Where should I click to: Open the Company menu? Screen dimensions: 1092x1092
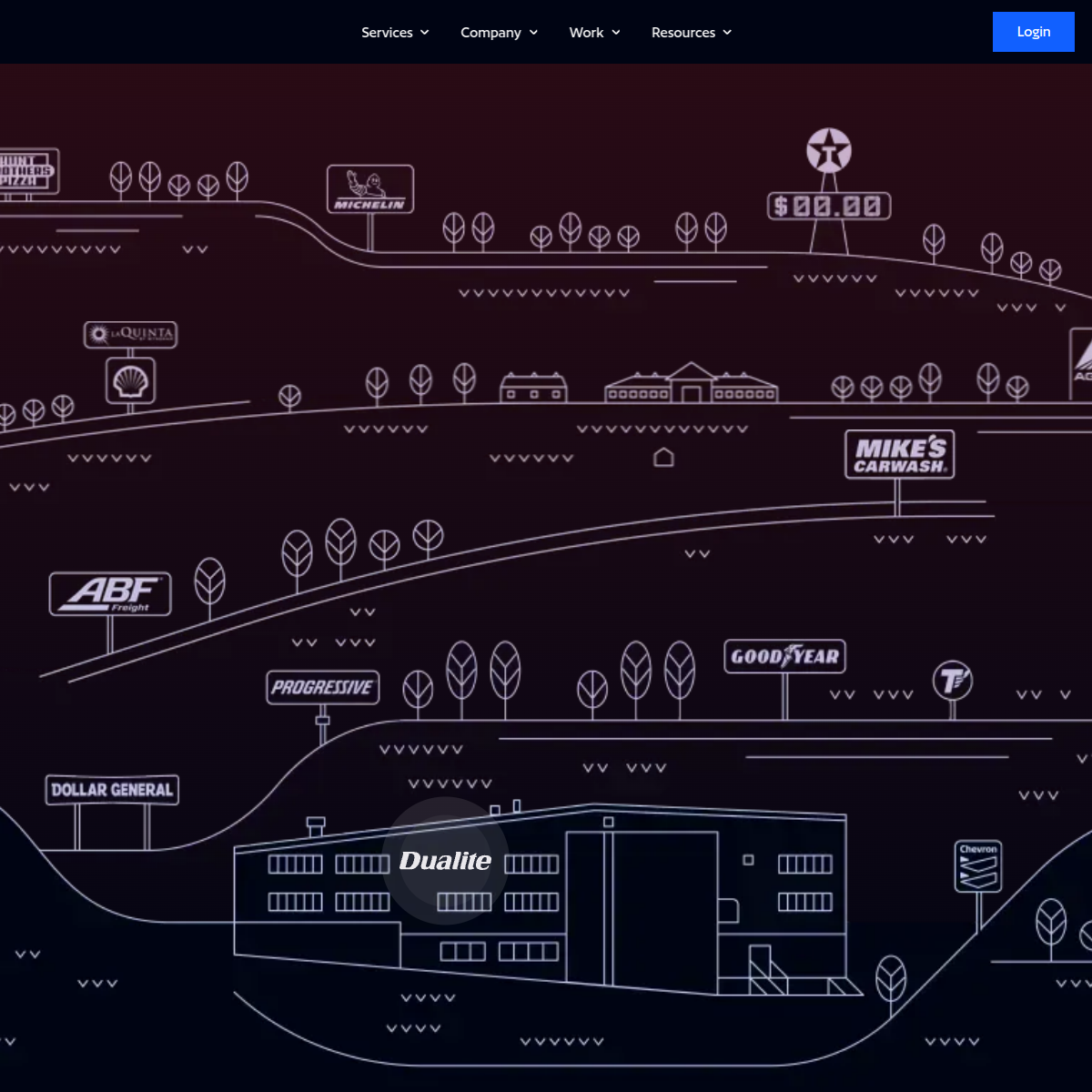pyautogui.click(x=499, y=32)
